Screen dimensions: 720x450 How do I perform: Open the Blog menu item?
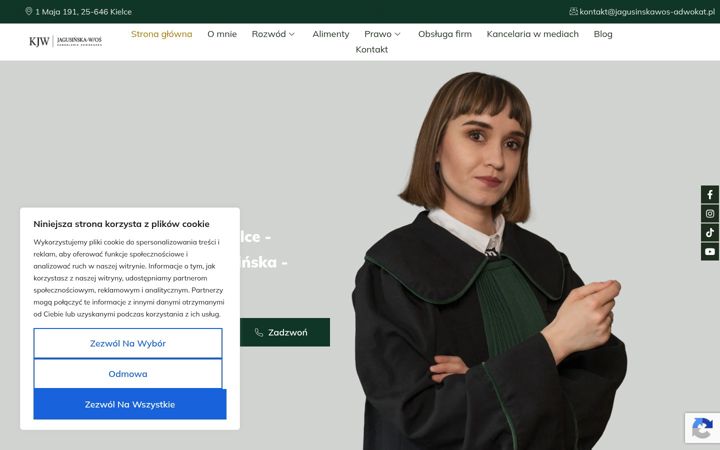603,34
